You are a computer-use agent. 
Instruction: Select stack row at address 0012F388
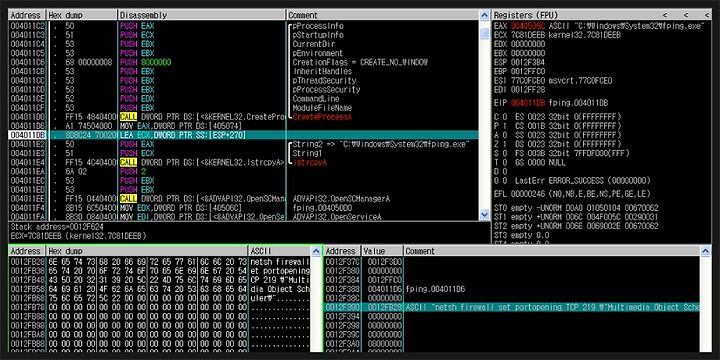(512, 289)
